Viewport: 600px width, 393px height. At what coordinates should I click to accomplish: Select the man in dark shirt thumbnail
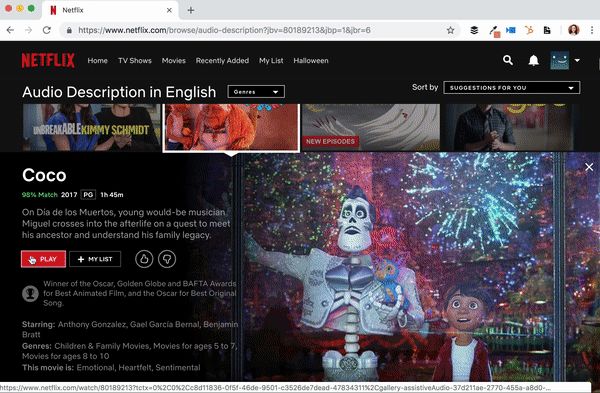[x=509, y=127]
